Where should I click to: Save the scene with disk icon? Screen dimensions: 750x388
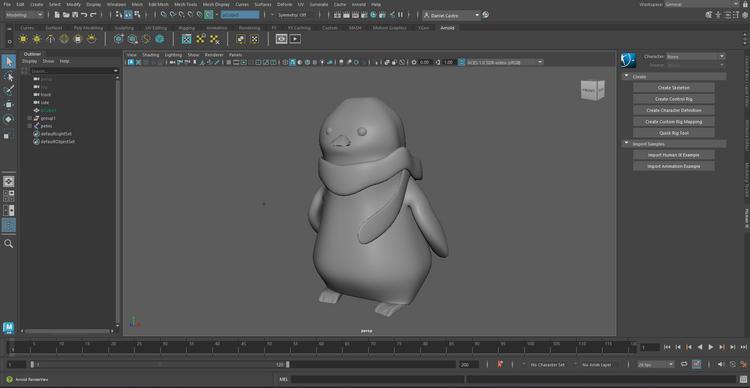pos(75,15)
